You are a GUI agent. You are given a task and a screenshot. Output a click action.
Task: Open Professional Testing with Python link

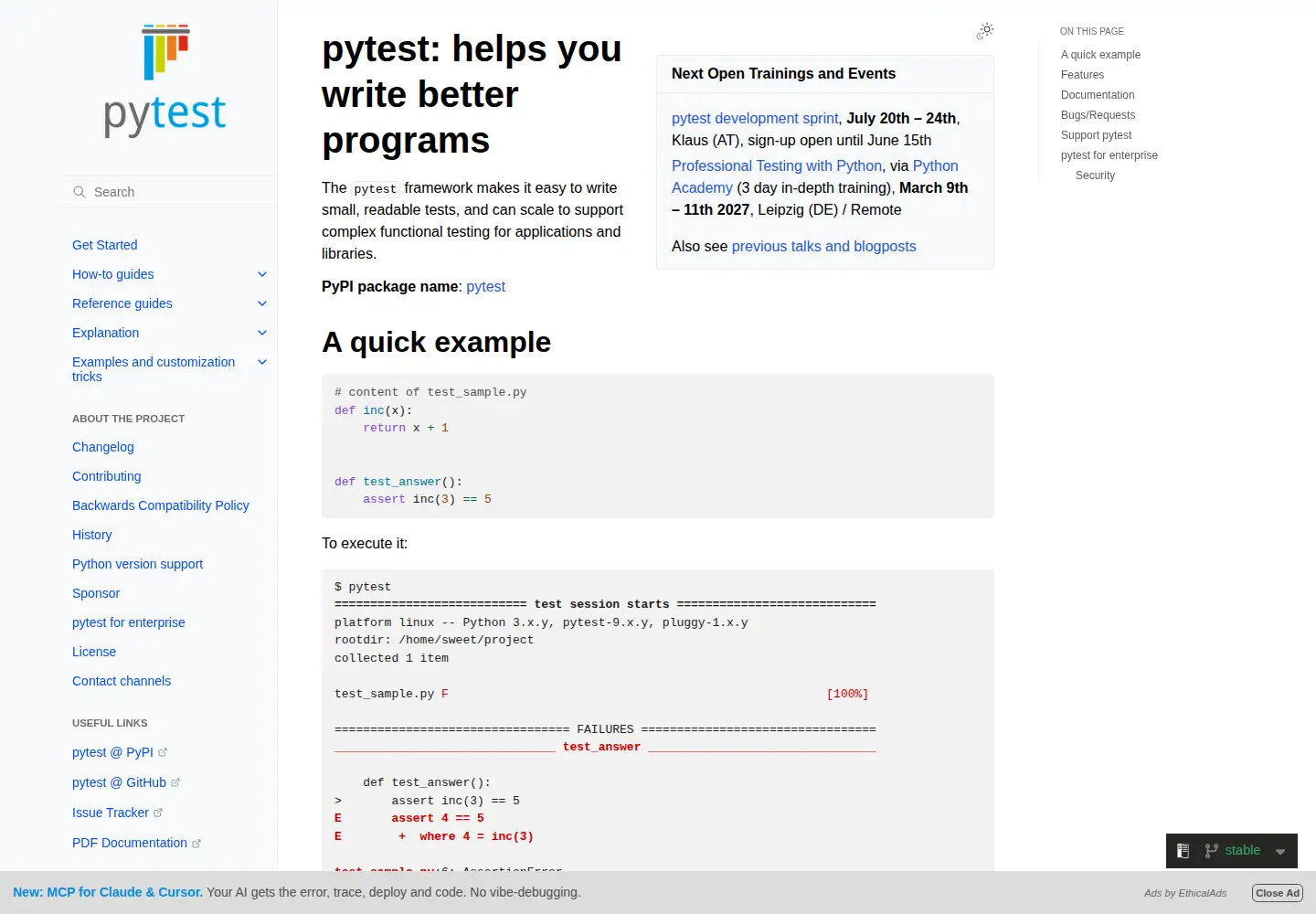click(x=777, y=165)
